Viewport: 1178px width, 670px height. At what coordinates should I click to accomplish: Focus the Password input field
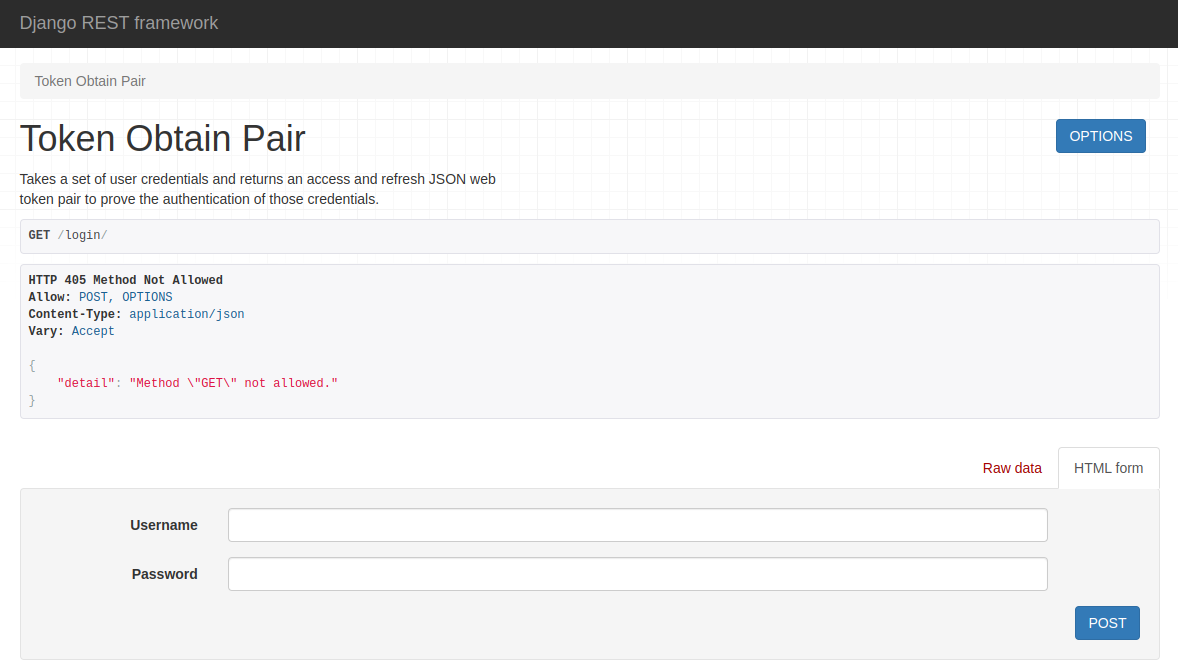point(637,574)
